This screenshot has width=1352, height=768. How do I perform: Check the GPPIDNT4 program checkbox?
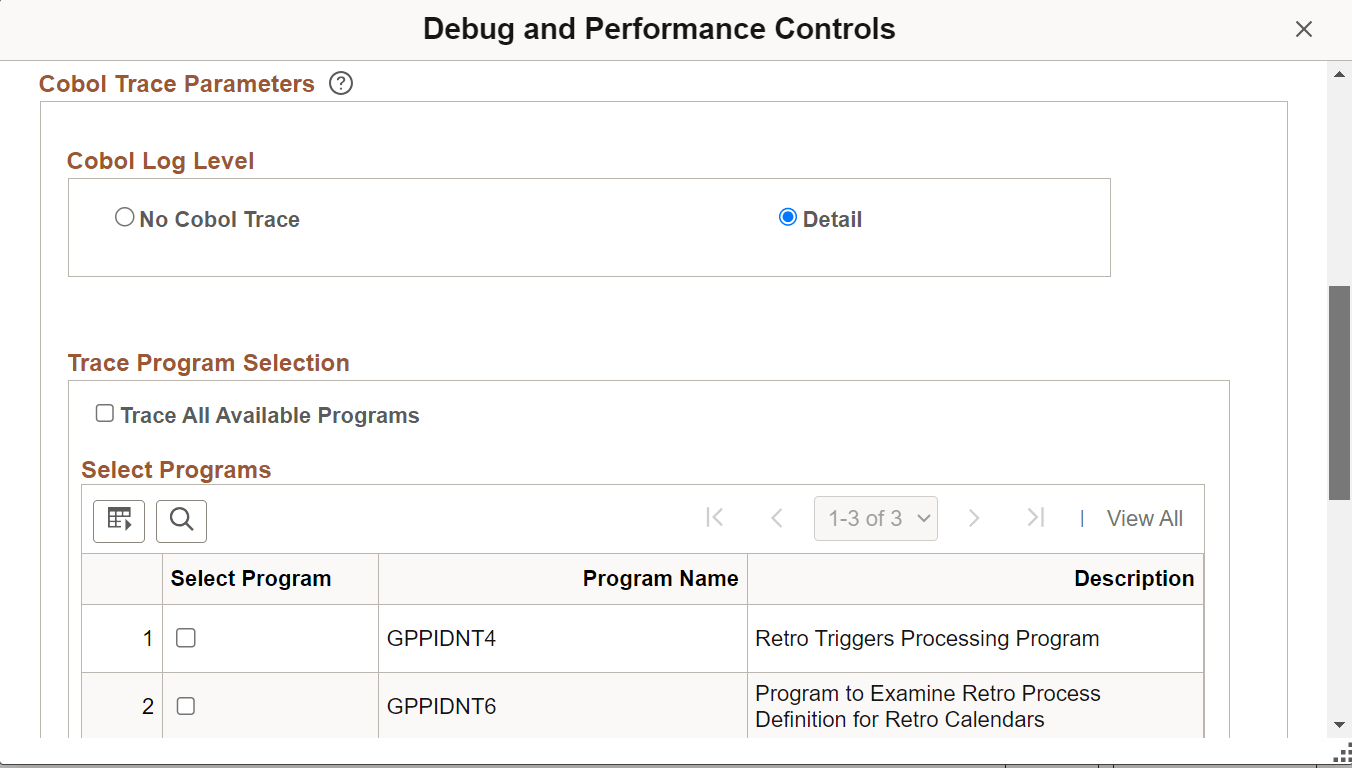[185, 638]
